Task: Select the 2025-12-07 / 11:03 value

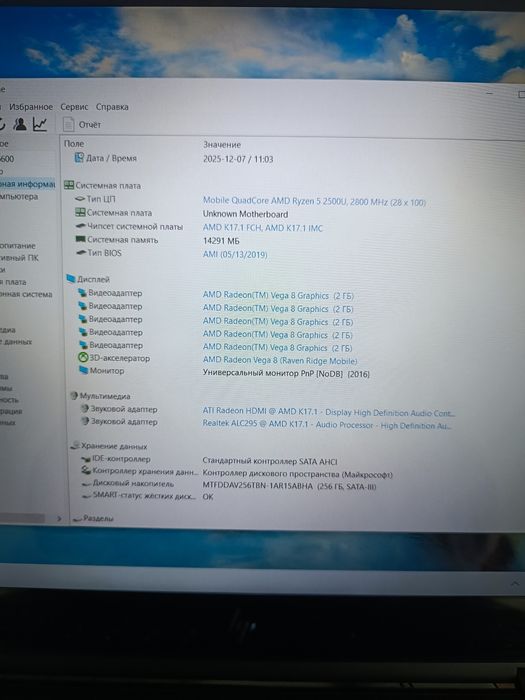Action: point(238,159)
